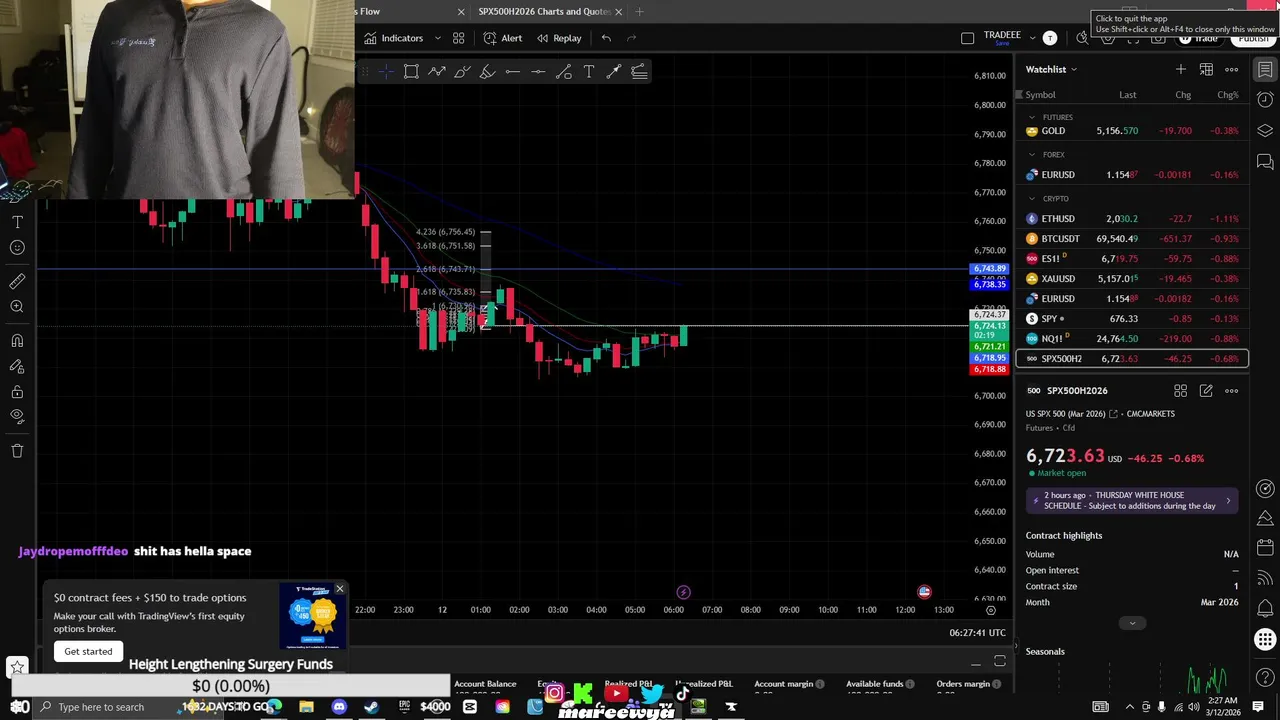Toggle the Watchlist panel sidebar icon

1265,69
